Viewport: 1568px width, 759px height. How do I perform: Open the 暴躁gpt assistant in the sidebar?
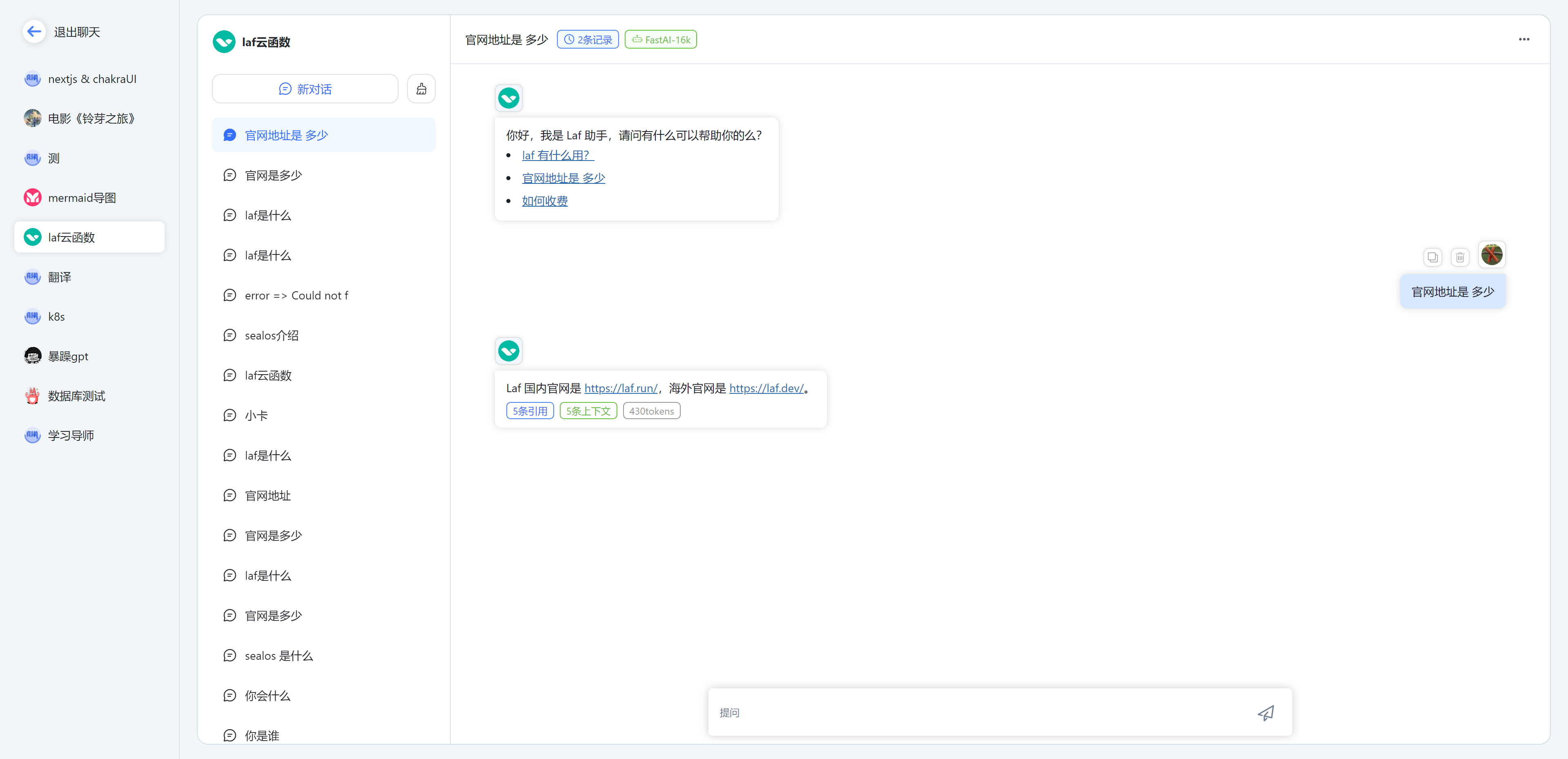point(67,356)
